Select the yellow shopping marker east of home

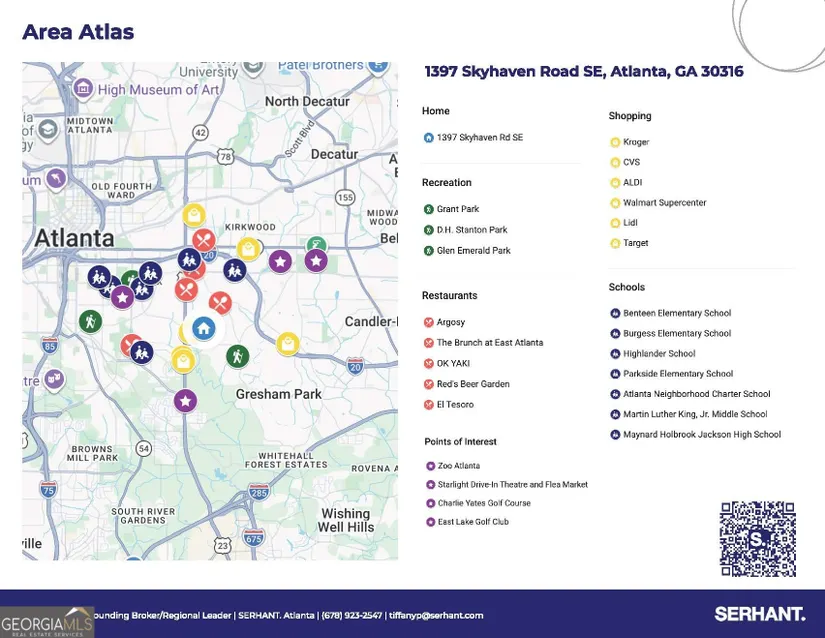[x=288, y=344]
